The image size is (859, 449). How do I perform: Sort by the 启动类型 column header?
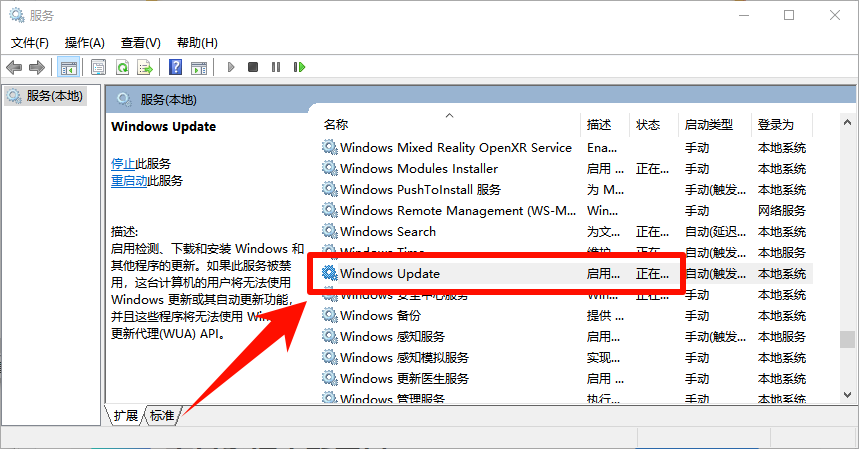pyautogui.click(x=708, y=125)
